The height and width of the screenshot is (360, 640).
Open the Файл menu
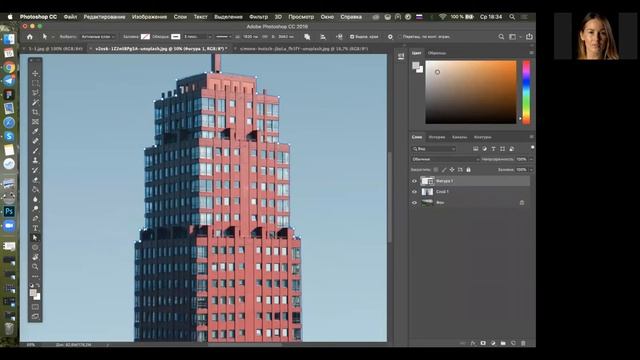[x=70, y=17]
